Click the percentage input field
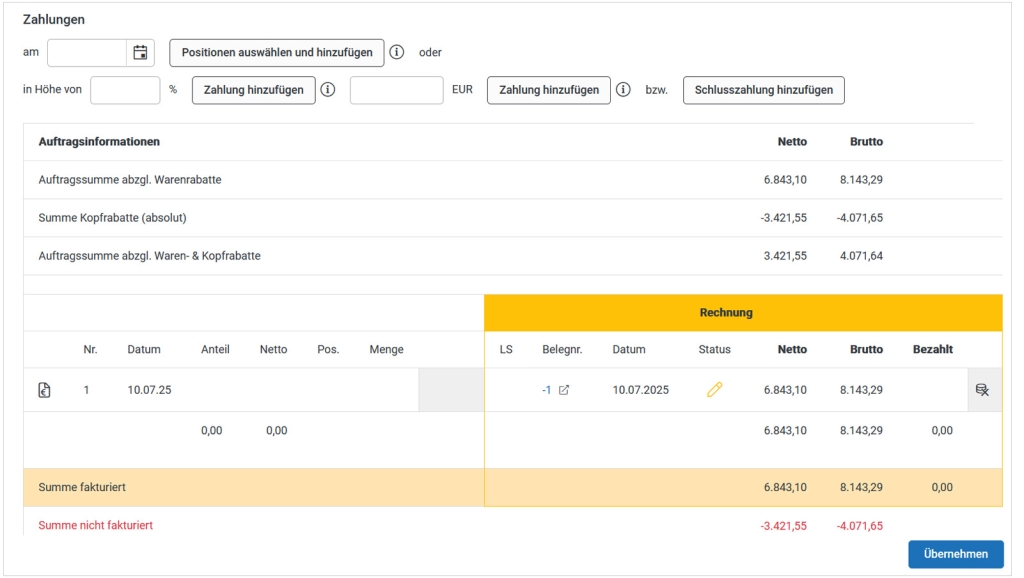1024x578 pixels. click(125, 90)
